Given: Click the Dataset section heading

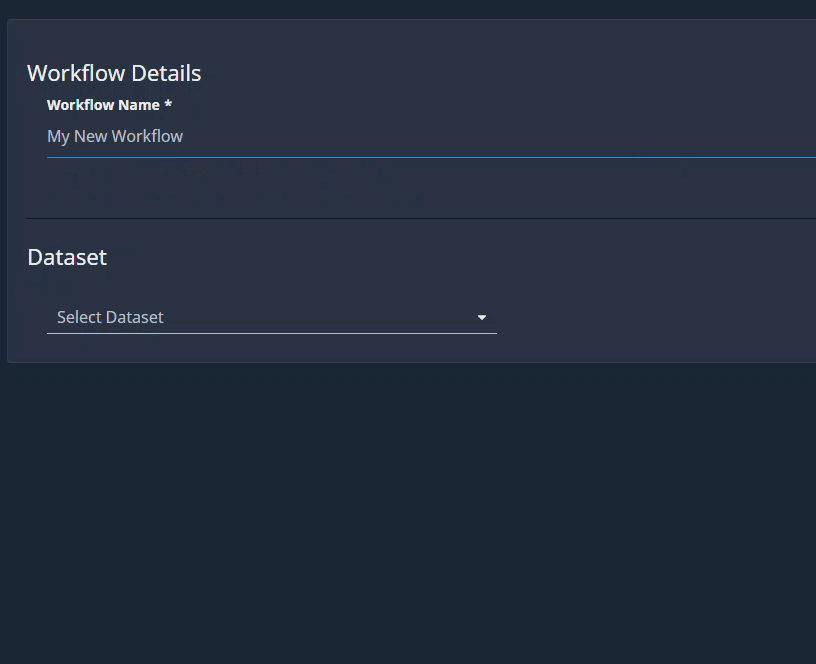Looking at the screenshot, I should 67,257.
